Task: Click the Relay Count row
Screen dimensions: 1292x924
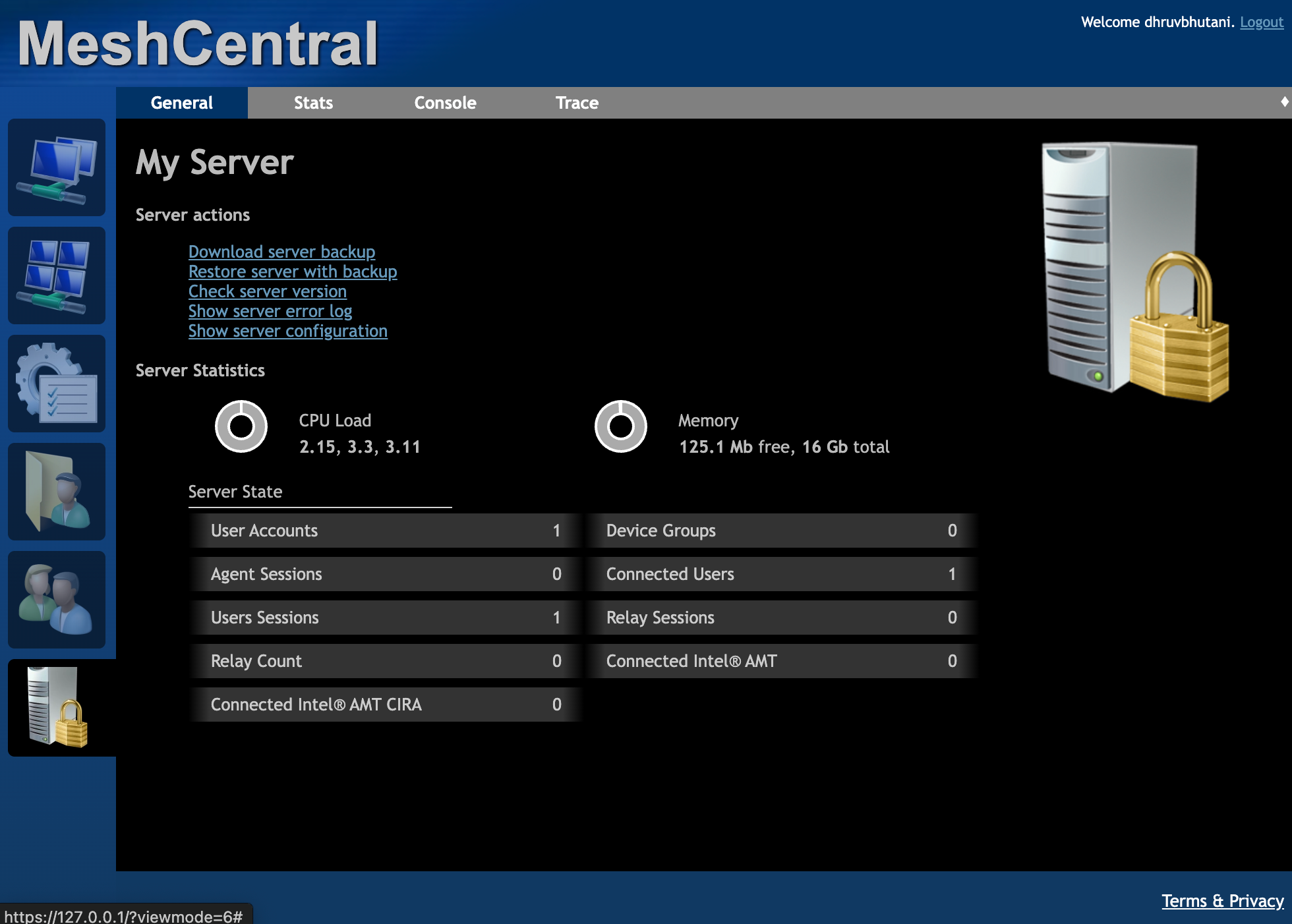Action: pyautogui.click(x=386, y=661)
